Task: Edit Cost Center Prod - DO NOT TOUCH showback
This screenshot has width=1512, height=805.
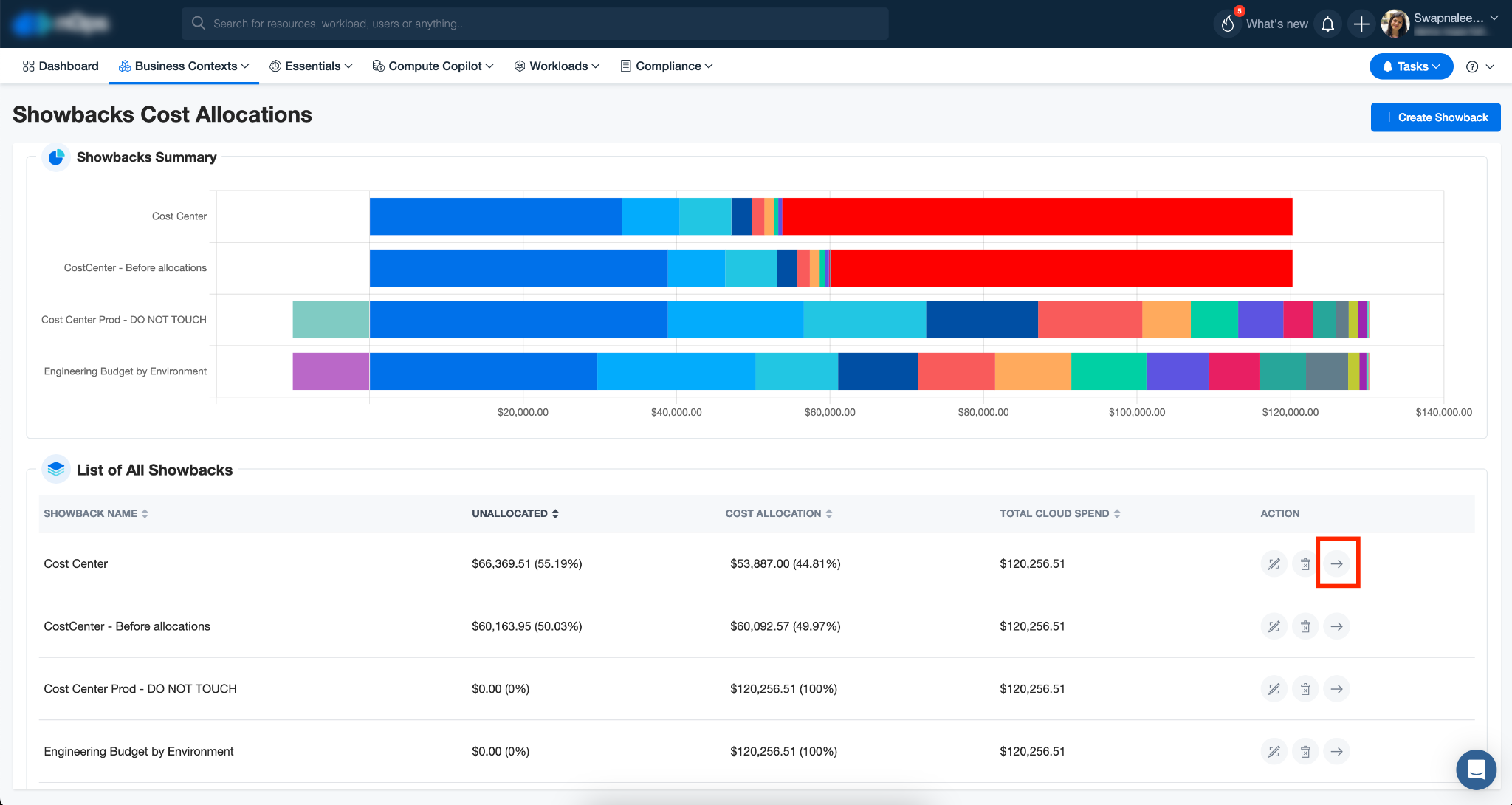Action: click(x=1274, y=689)
